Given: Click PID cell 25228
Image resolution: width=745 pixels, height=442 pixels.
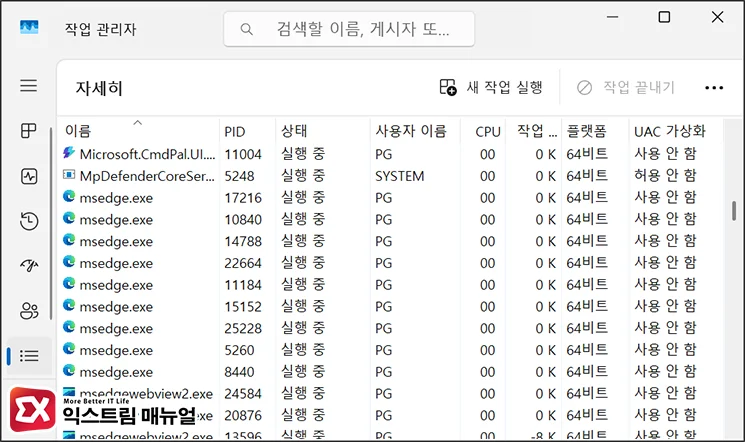Looking at the screenshot, I should 243,328.
